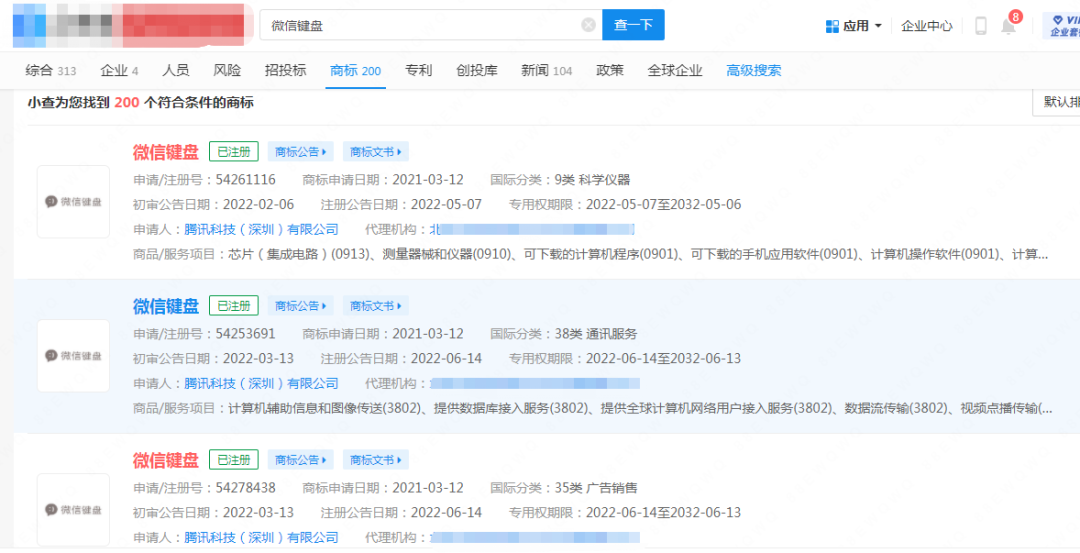Switch to the 招投标 tab
The image size is (1080, 553).
pos(285,70)
